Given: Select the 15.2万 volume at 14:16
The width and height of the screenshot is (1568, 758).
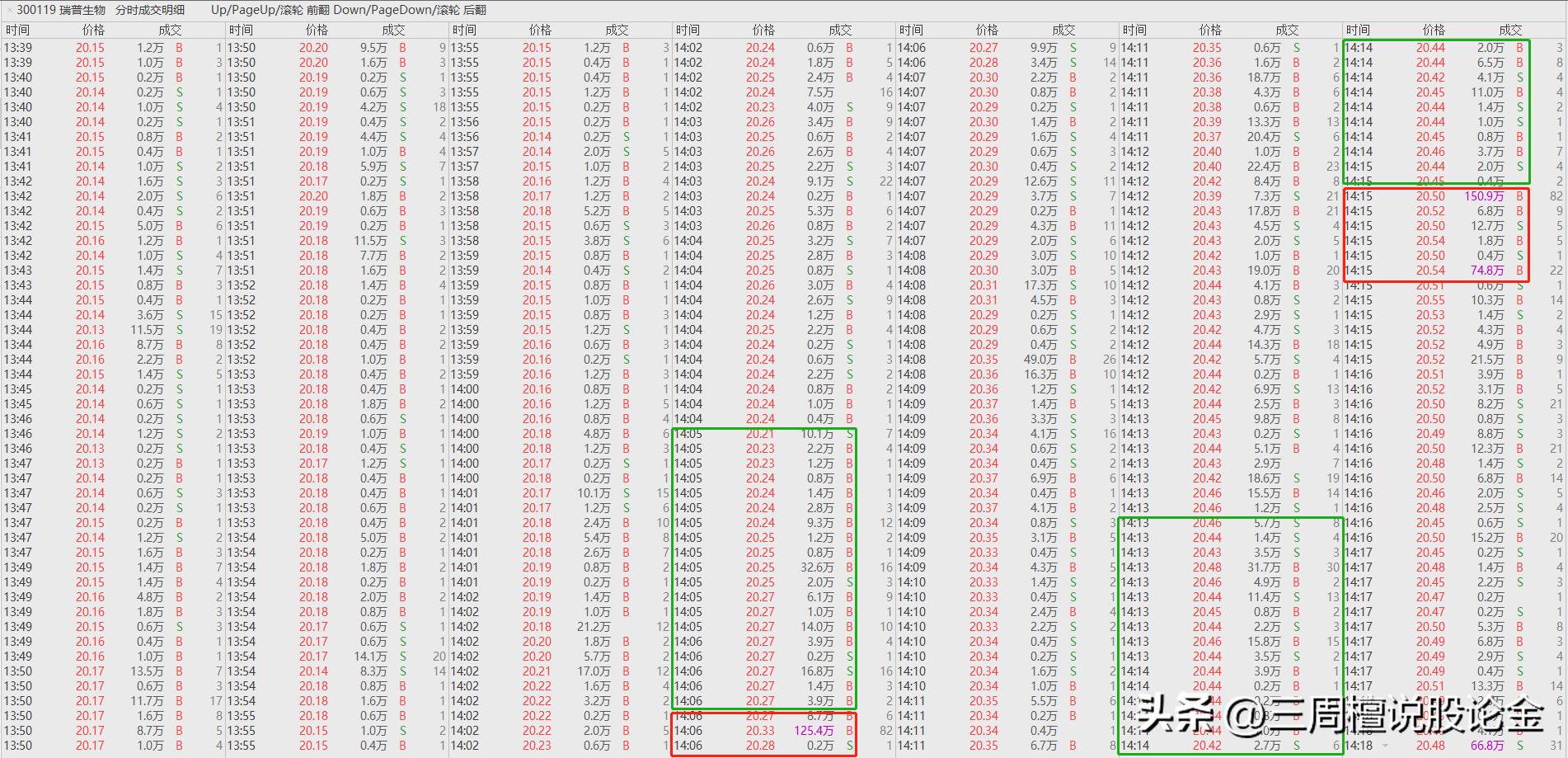Looking at the screenshot, I should click(1487, 538).
